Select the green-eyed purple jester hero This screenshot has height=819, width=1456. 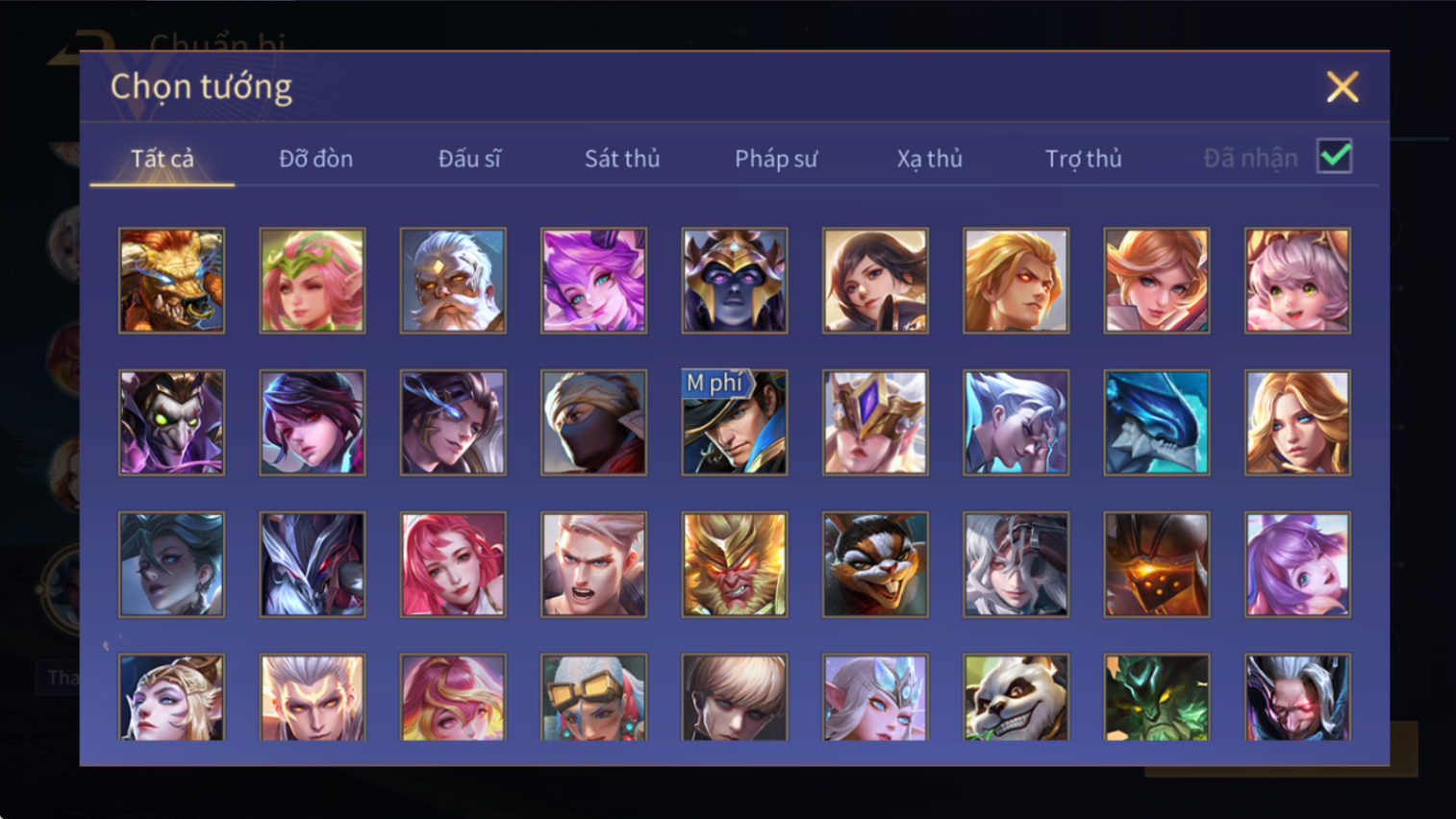click(171, 422)
